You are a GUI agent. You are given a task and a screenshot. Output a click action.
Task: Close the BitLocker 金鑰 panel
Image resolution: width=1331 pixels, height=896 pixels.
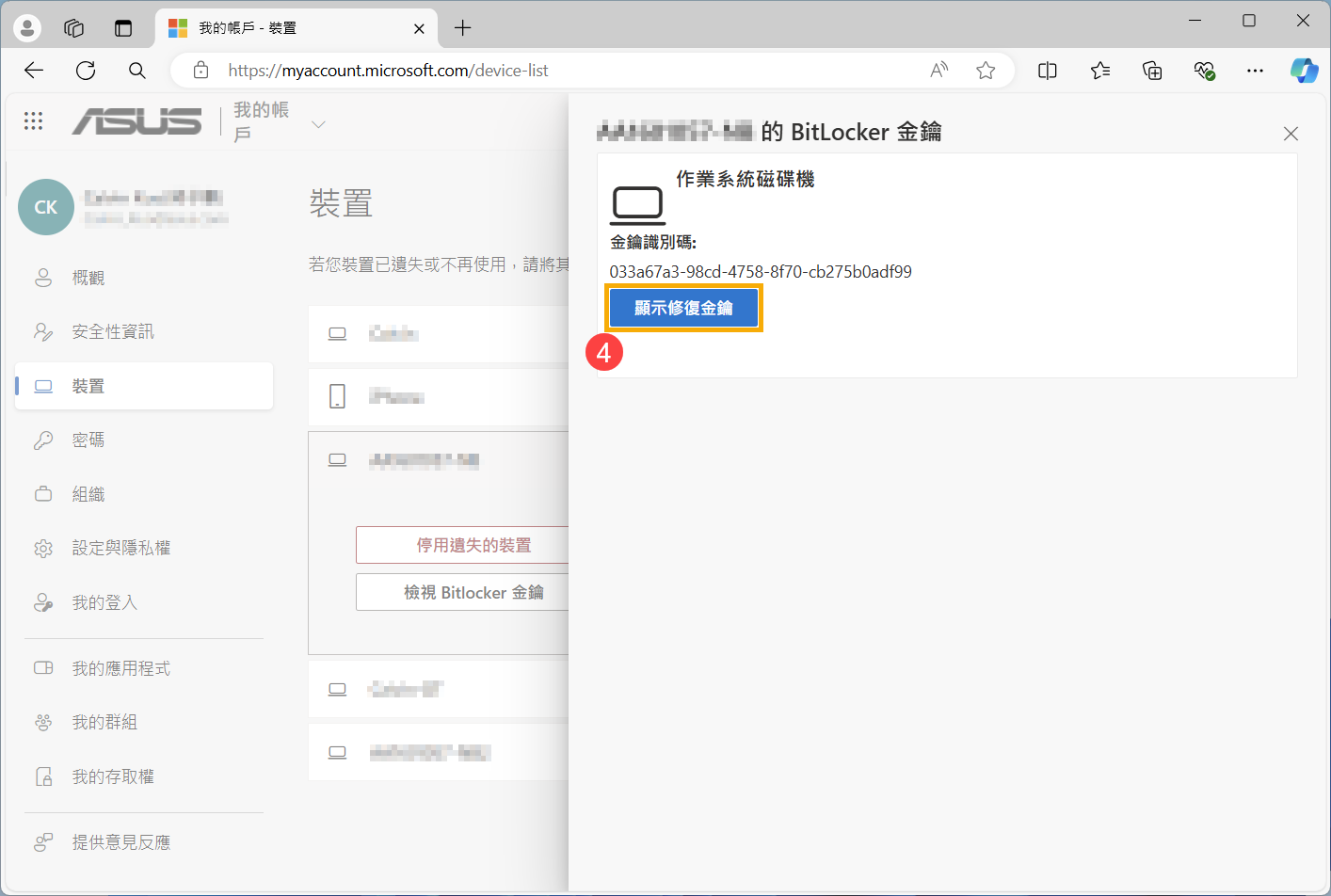pos(1291,134)
